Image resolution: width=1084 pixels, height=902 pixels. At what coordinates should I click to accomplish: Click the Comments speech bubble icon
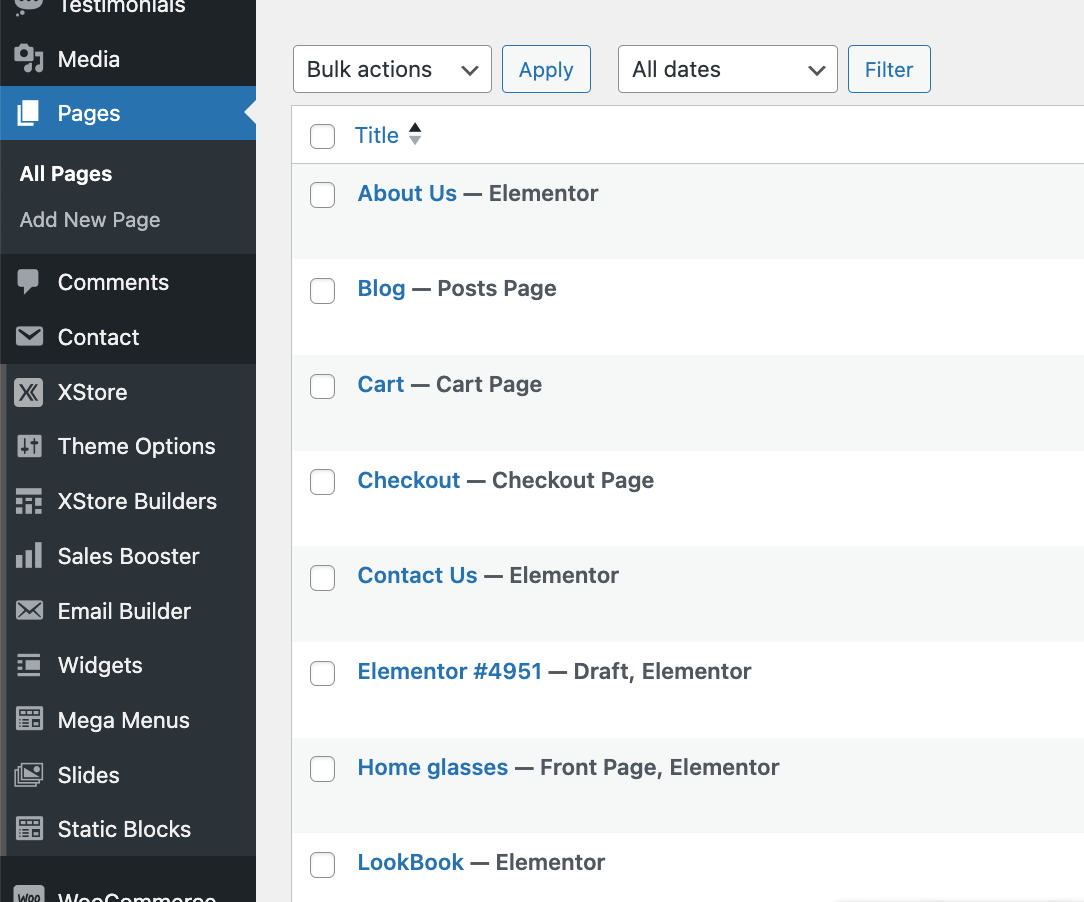pyautogui.click(x=28, y=281)
